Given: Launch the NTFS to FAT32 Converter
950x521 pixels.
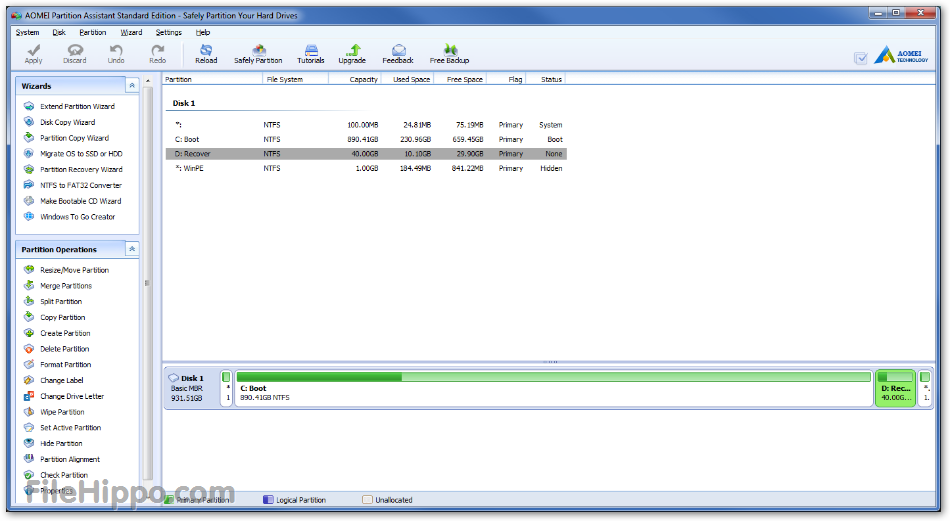Looking at the screenshot, I should click(81, 185).
